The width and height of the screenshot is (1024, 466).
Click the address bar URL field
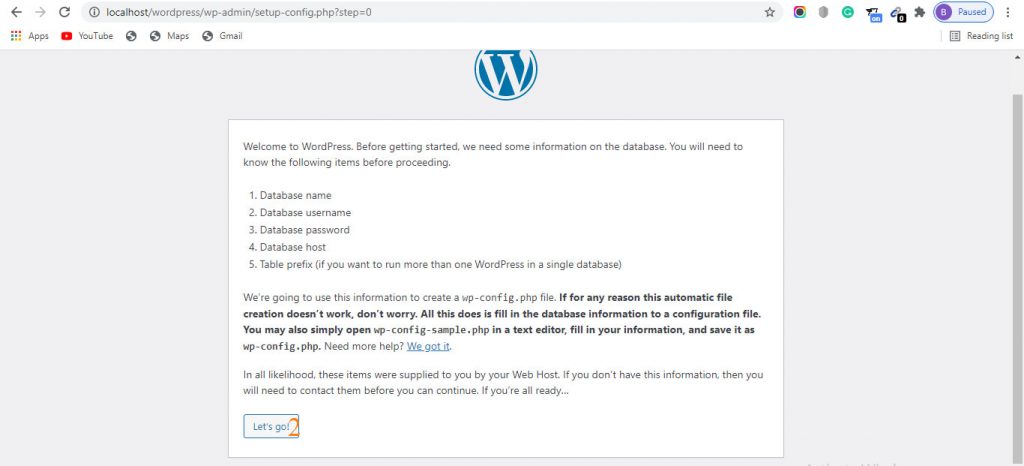click(431, 12)
